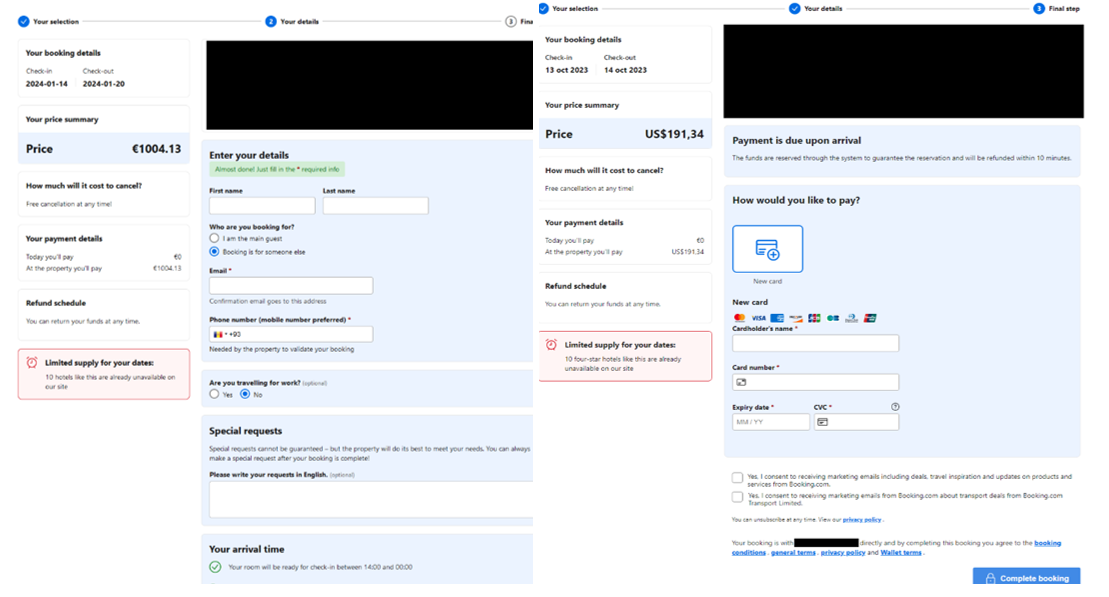Open privacy policy link next to general terms
The image size is (1109, 597).
[x=842, y=552]
